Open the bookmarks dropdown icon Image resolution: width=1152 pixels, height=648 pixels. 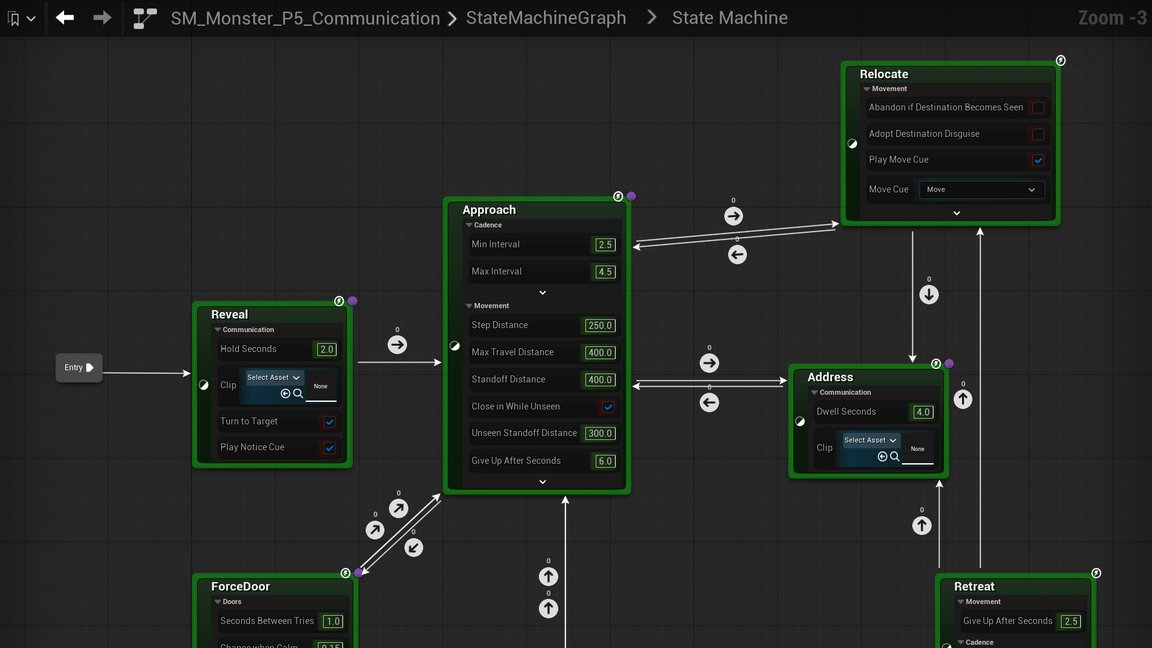click(21, 19)
